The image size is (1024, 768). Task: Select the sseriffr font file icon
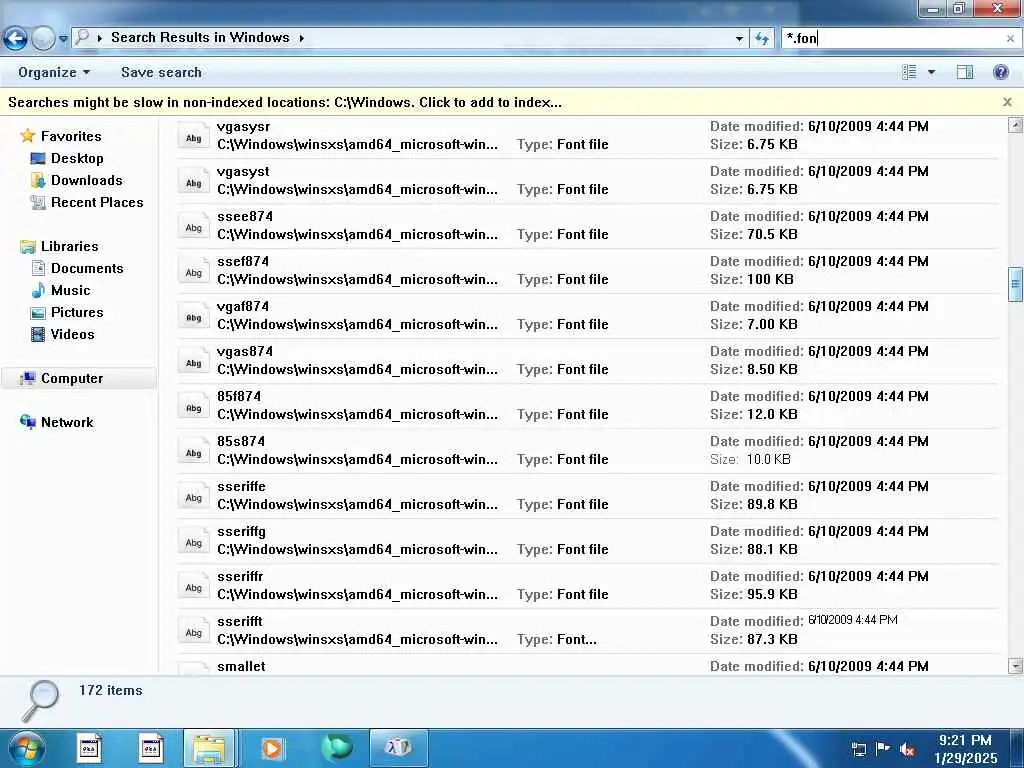(x=193, y=587)
